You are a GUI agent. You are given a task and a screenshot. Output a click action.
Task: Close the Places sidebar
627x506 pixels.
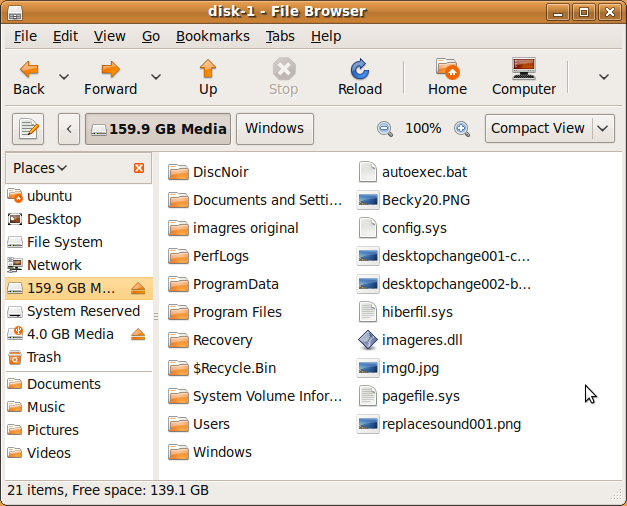[139, 168]
